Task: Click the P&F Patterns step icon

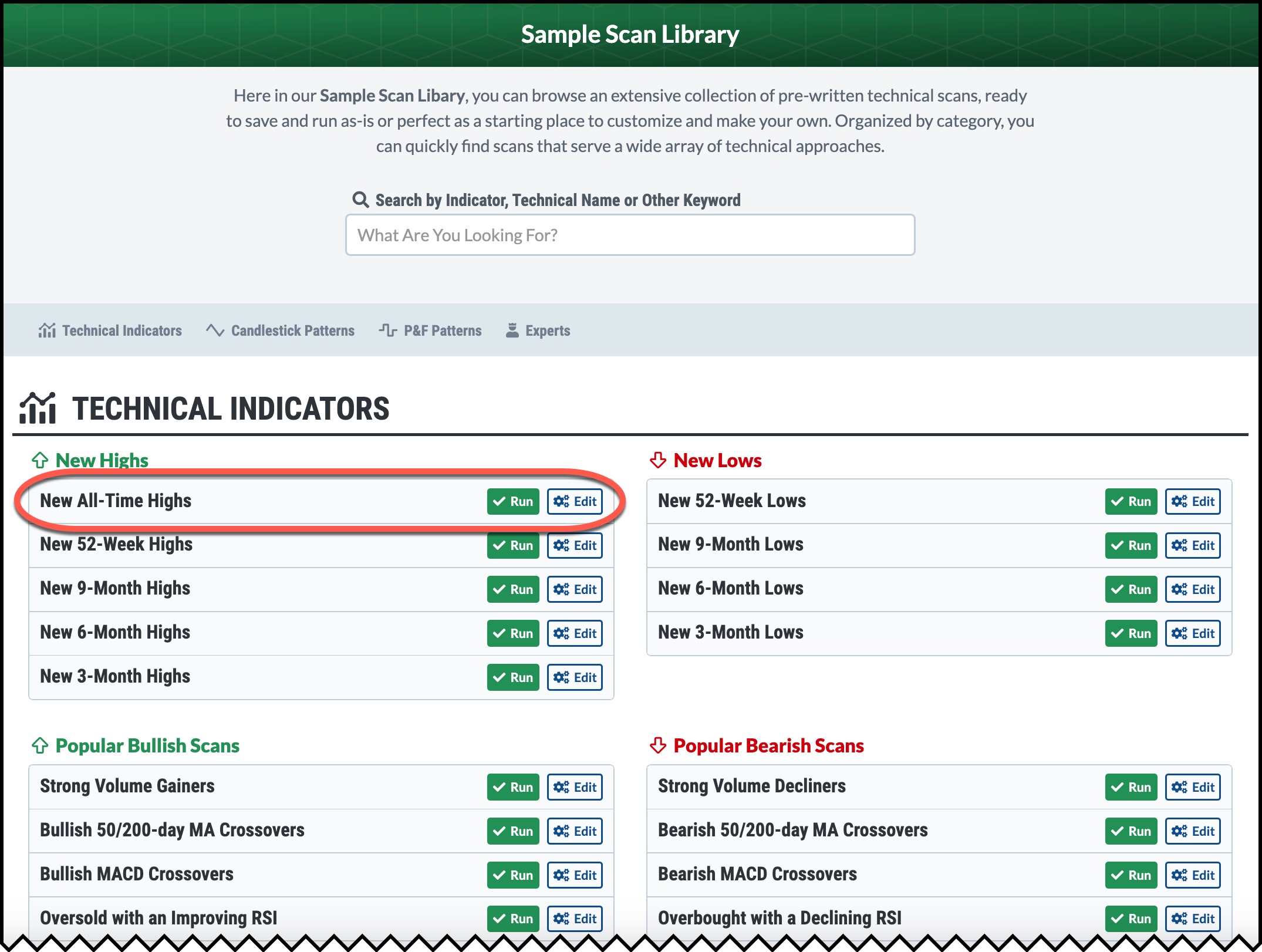Action: (387, 330)
